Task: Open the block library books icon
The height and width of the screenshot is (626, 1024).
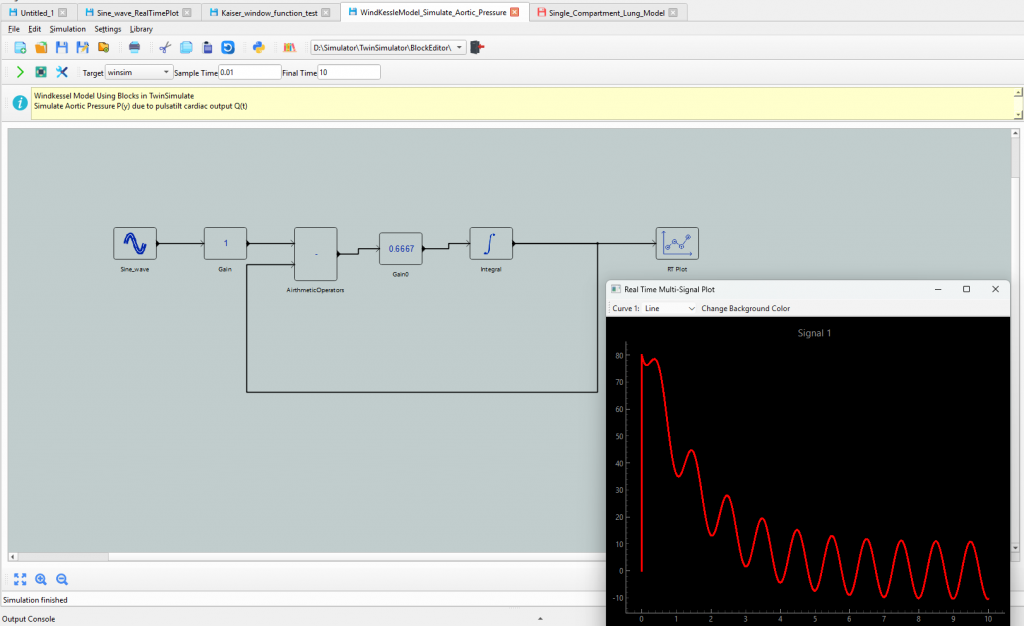Action: pyautogui.click(x=289, y=48)
